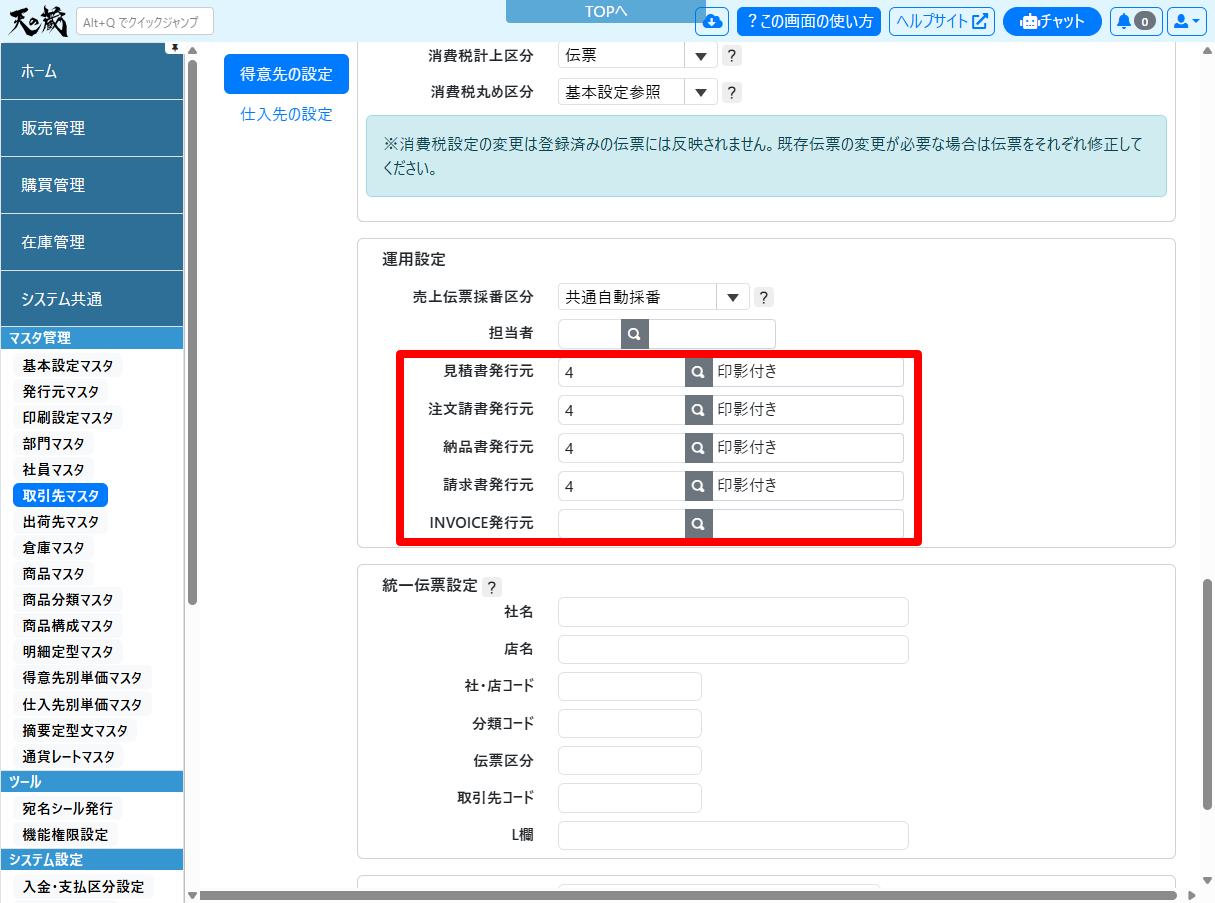Click the main vertical scrollbar thumb
The width and height of the screenshot is (1215, 903).
click(x=1207, y=692)
